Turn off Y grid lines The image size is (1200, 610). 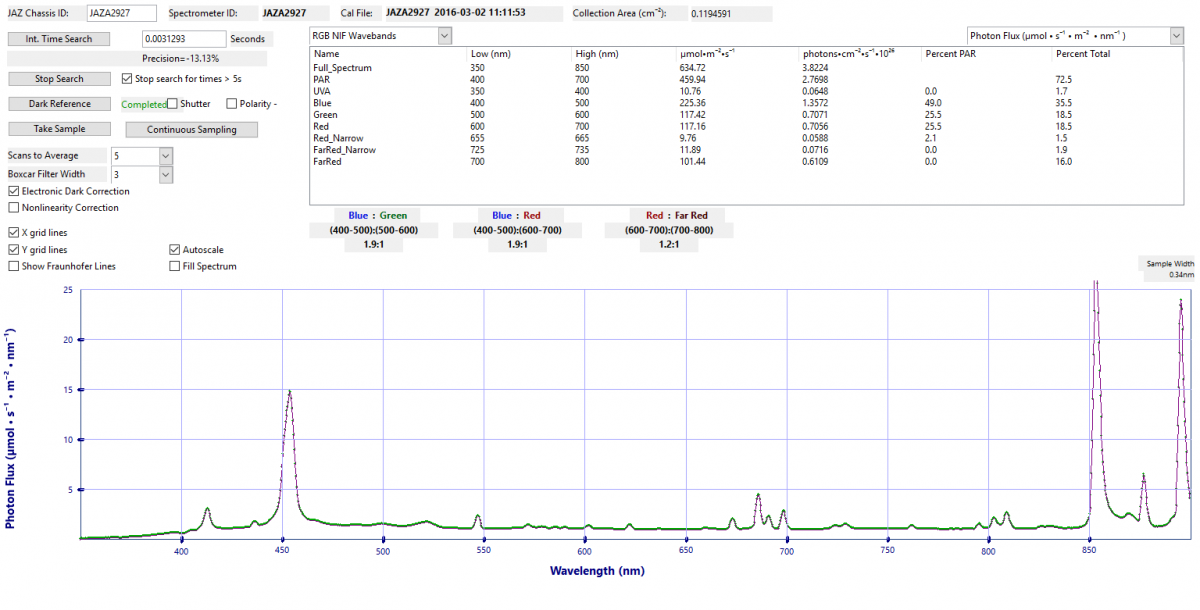pyautogui.click(x=14, y=250)
